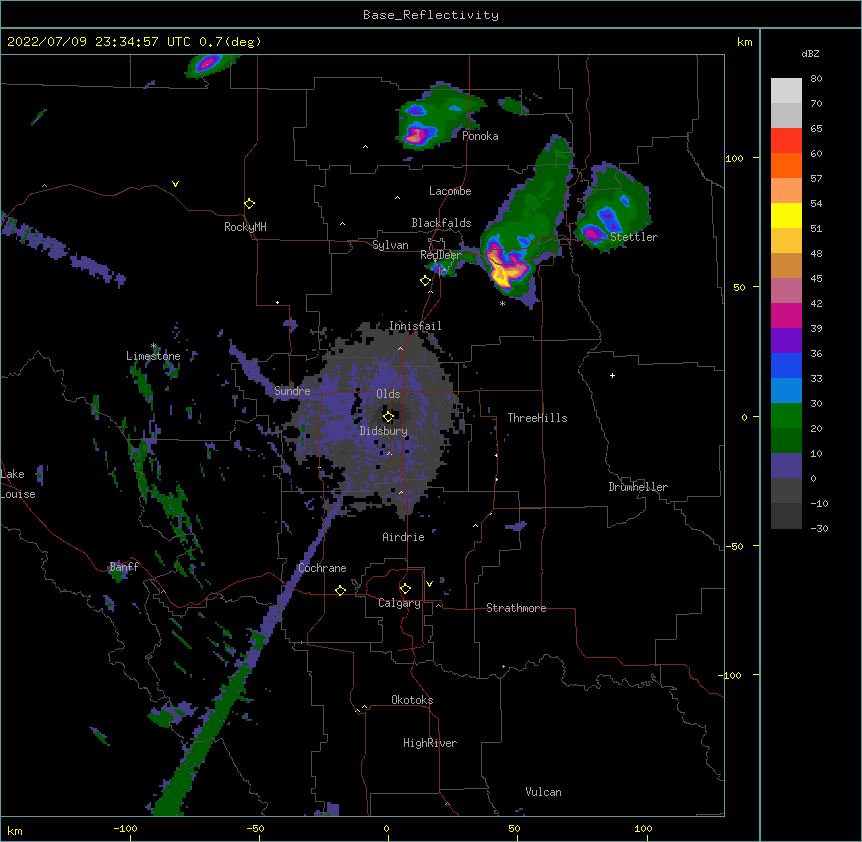This screenshot has width=862, height=842.
Task: Click the yellow V marker northeast of Calgary
Action: coord(429,584)
